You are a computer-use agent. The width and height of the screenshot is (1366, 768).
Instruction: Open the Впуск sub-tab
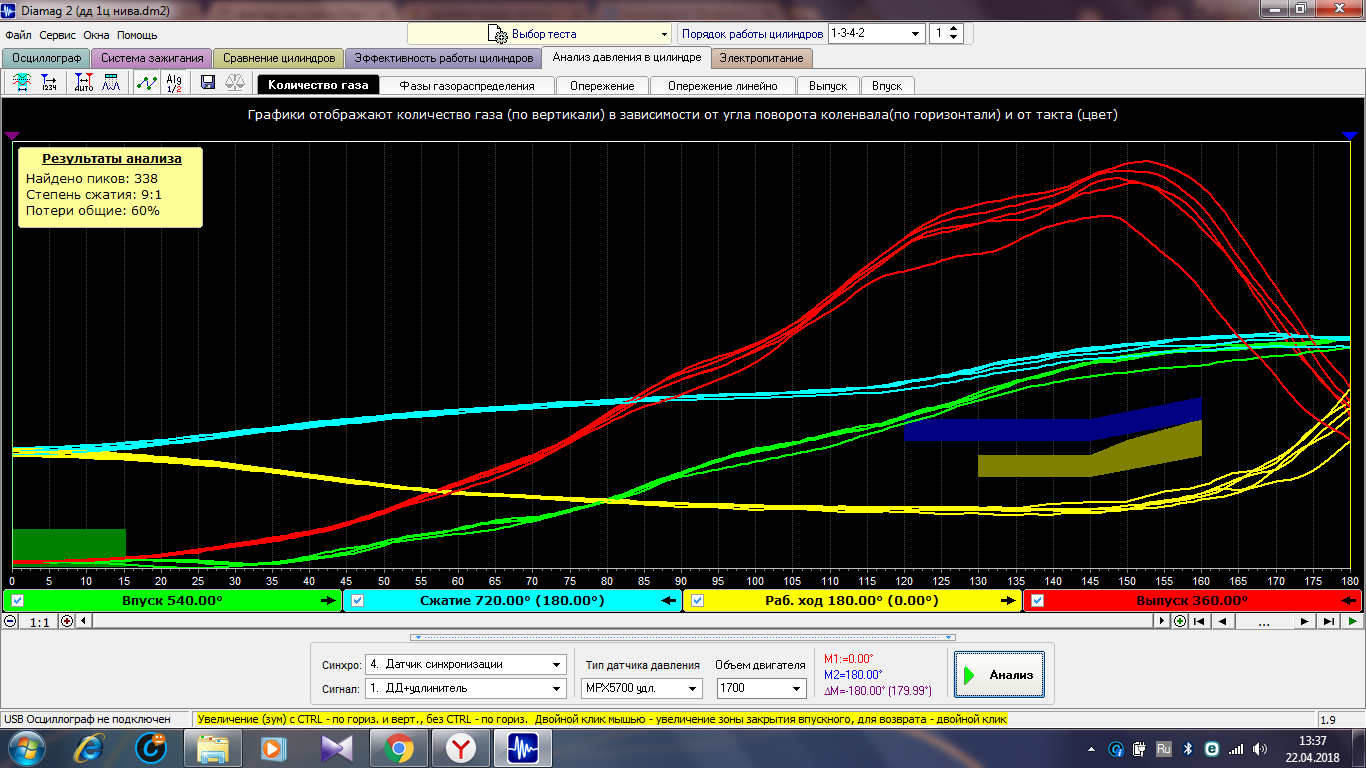(887, 86)
